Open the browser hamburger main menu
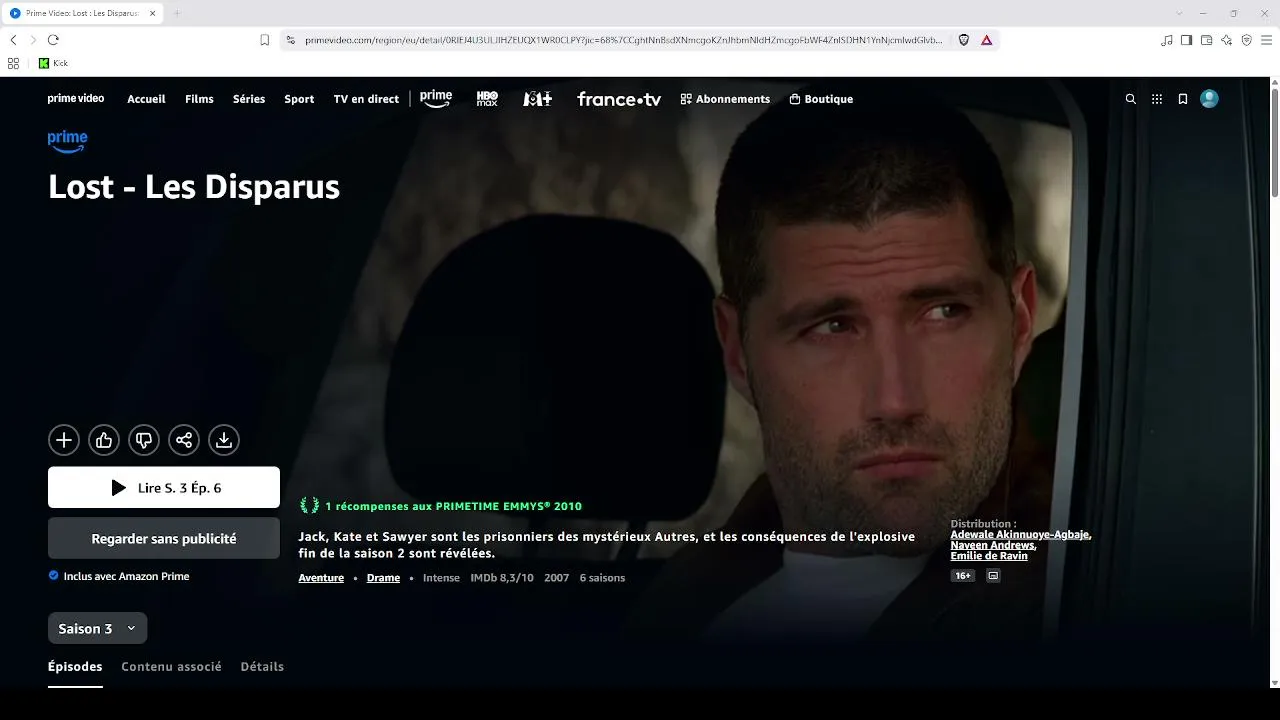1280x720 pixels. click(x=1267, y=40)
